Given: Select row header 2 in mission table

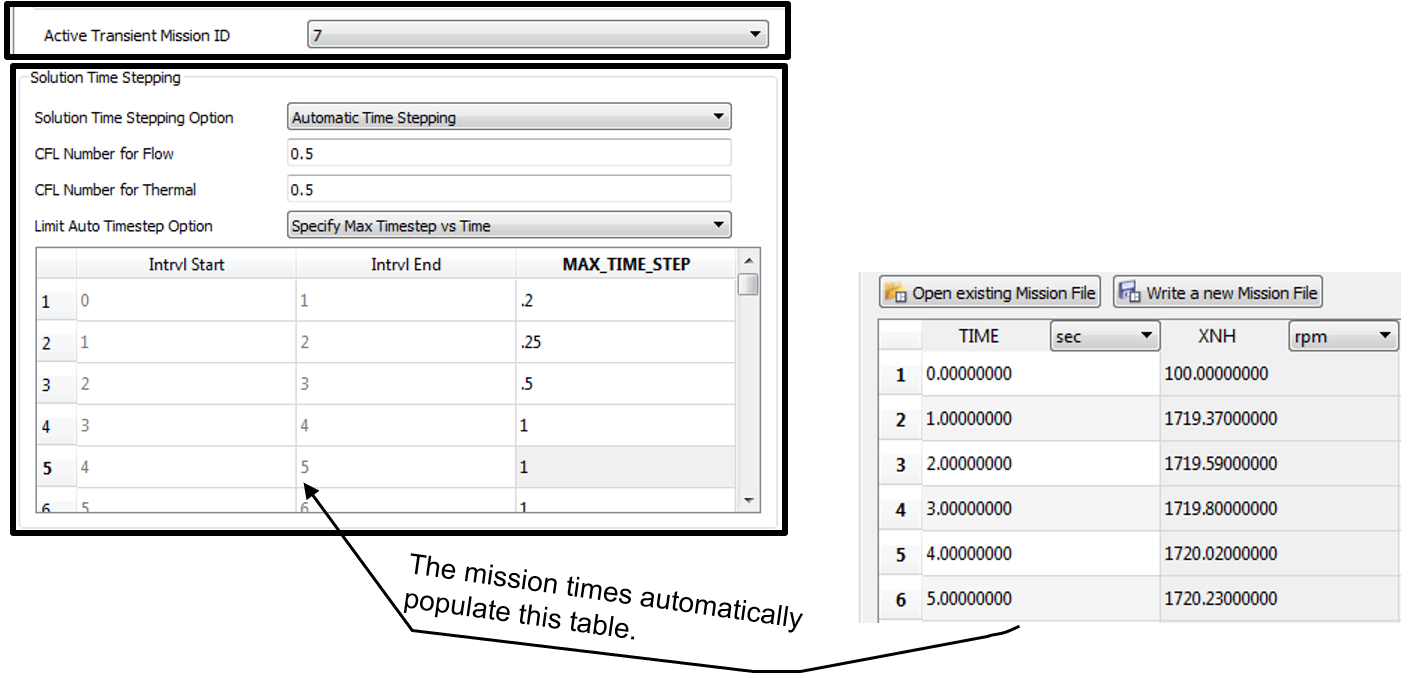Looking at the screenshot, I should coord(900,419).
